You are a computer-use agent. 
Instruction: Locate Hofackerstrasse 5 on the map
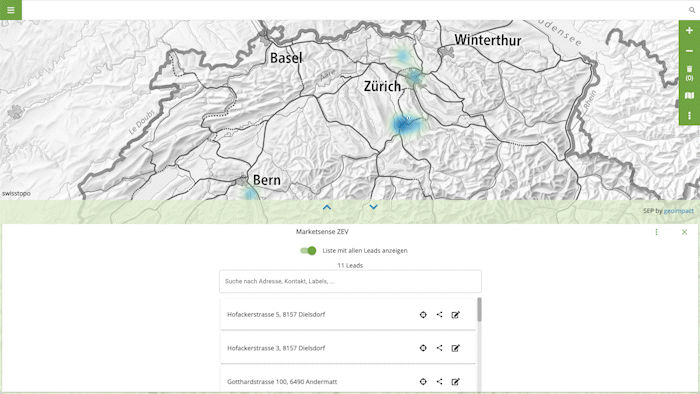tap(423, 315)
